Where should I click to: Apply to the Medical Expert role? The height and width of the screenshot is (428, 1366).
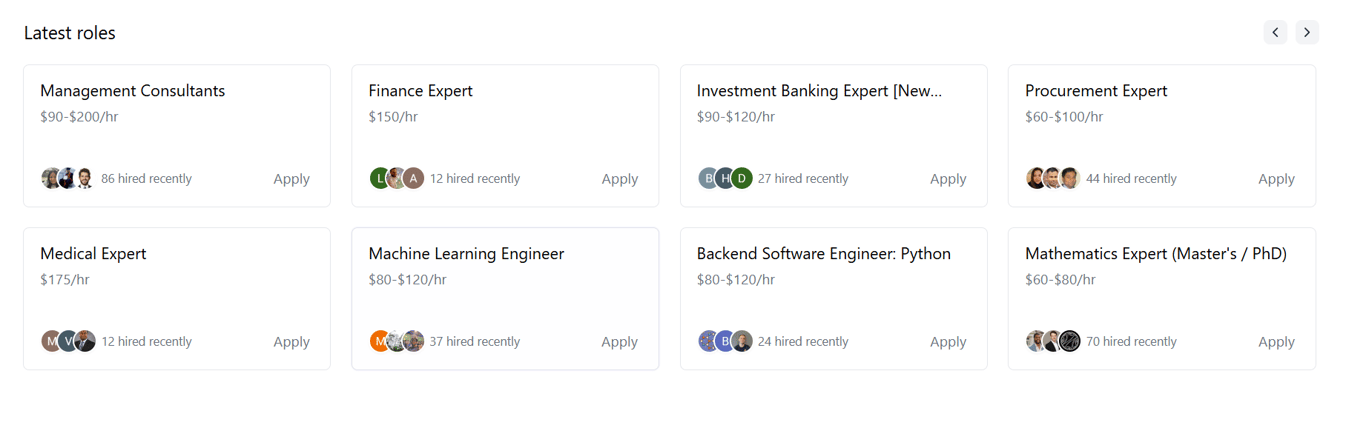tap(291, 342)
